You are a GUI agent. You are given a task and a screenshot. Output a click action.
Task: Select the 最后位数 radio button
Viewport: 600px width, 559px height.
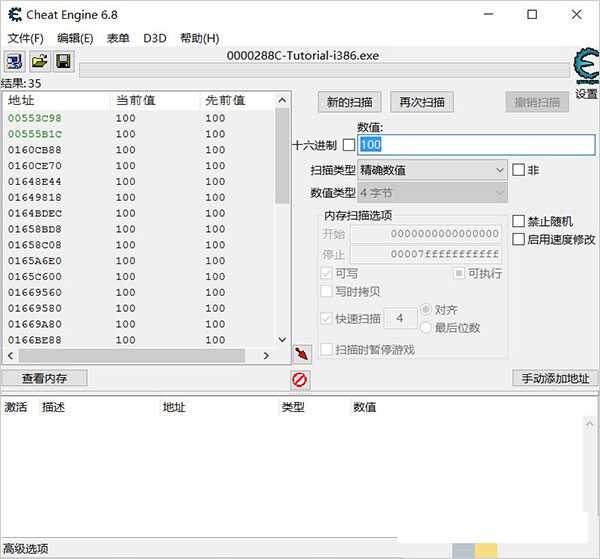(x=426, y=328)
